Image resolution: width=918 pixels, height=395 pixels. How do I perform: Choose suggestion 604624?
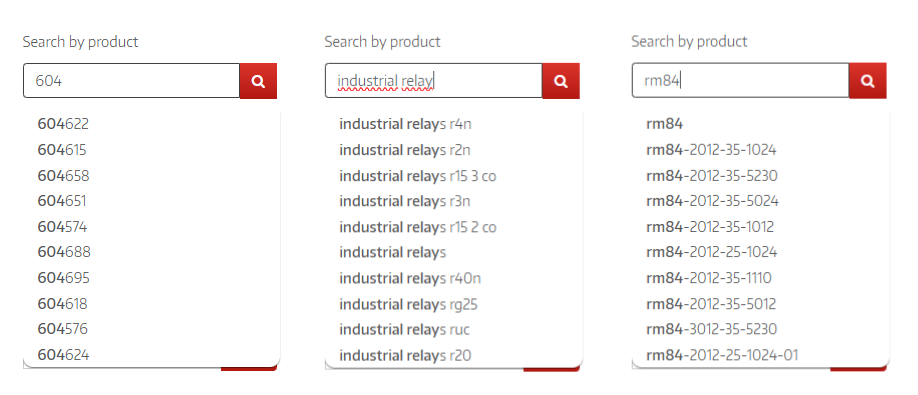coord(63,354)
